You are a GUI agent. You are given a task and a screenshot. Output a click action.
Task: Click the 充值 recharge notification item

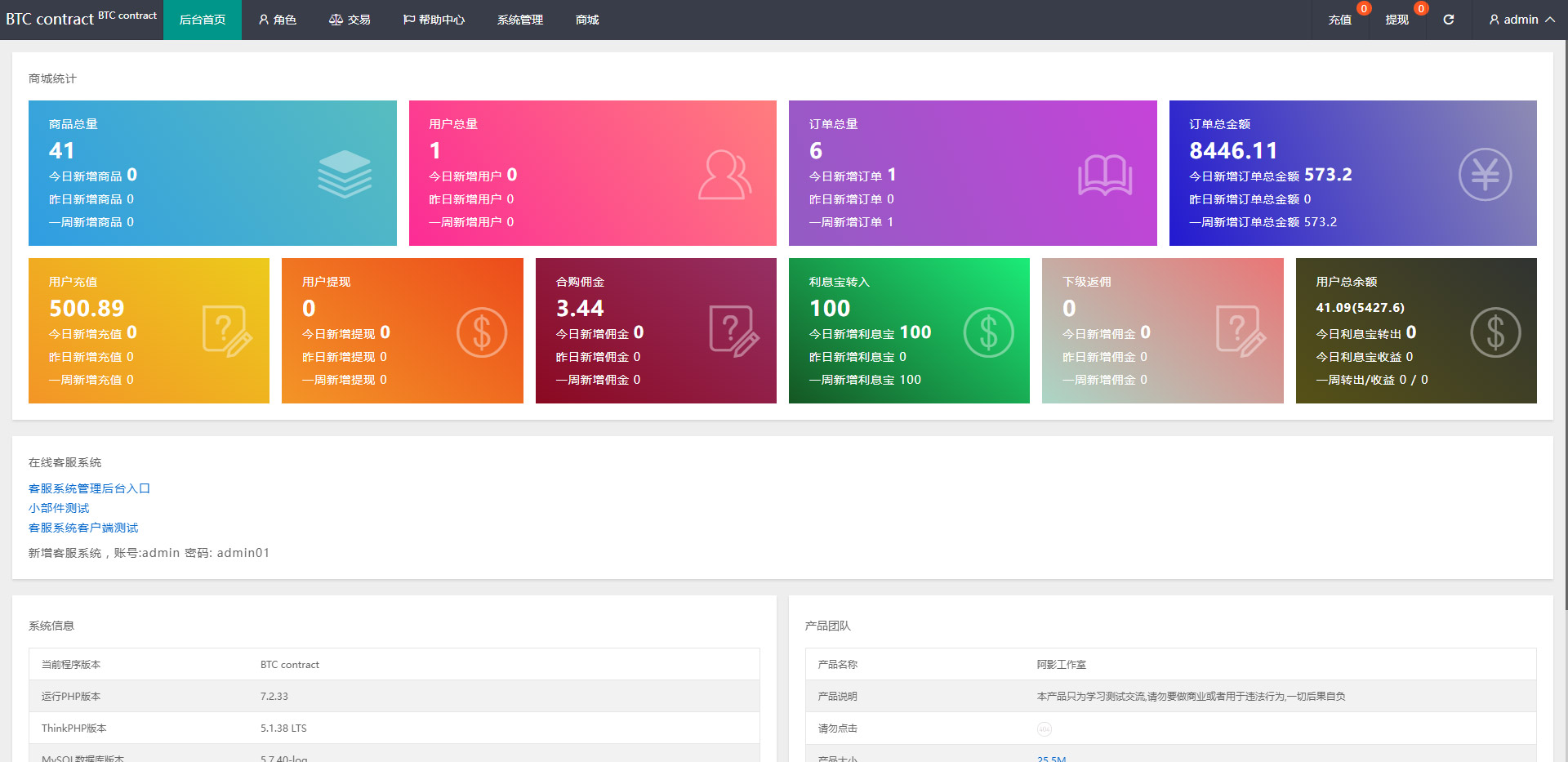tap(1339, 20)
